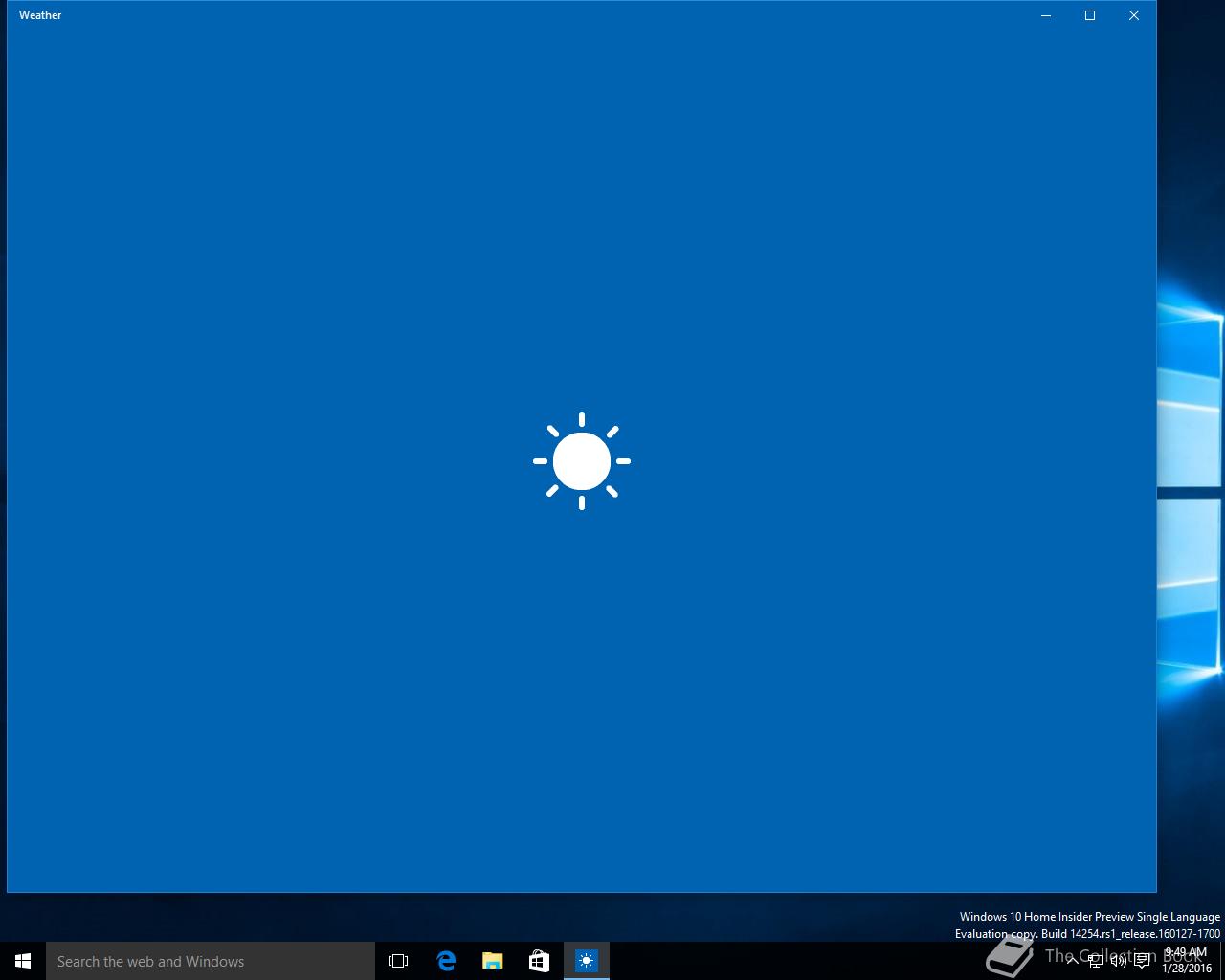This screenshot has width=1225, height=980.
Task: Show hidden system tray icons
Action: click(1072, 961)
